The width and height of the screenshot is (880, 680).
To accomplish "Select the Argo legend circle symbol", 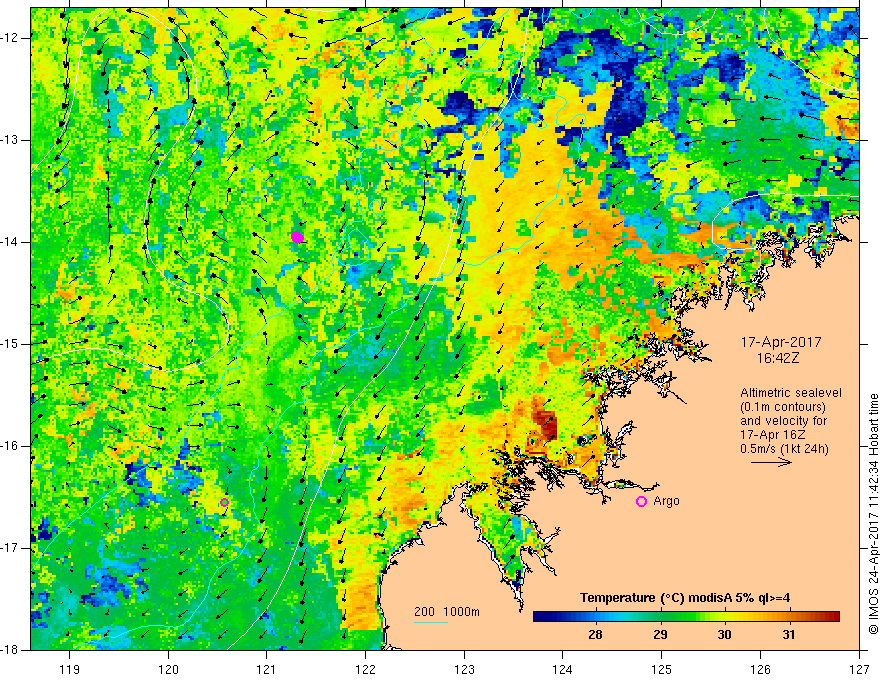I will tap(641, 501).
